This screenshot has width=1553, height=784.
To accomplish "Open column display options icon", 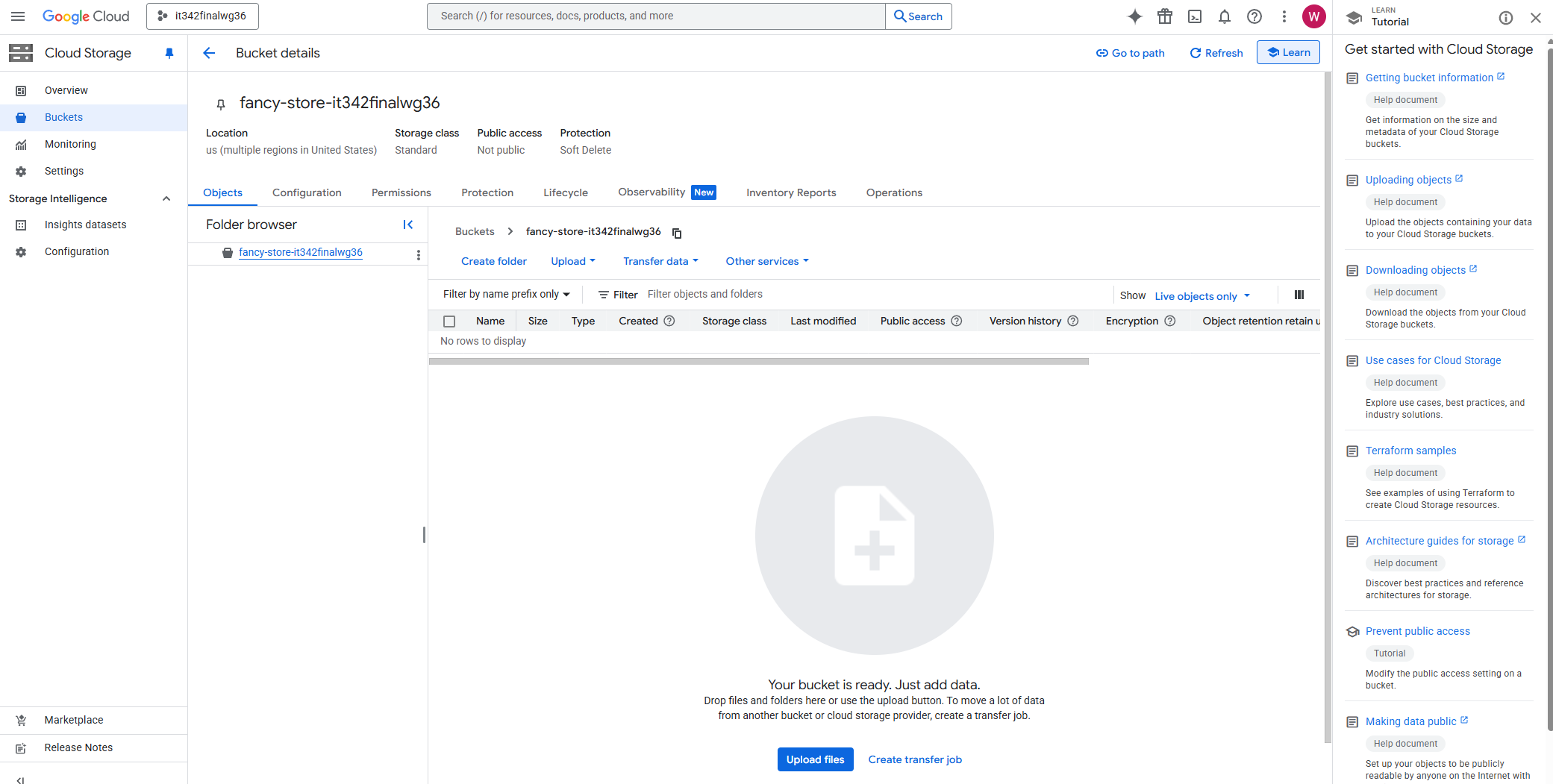I will click(1299, 295).
